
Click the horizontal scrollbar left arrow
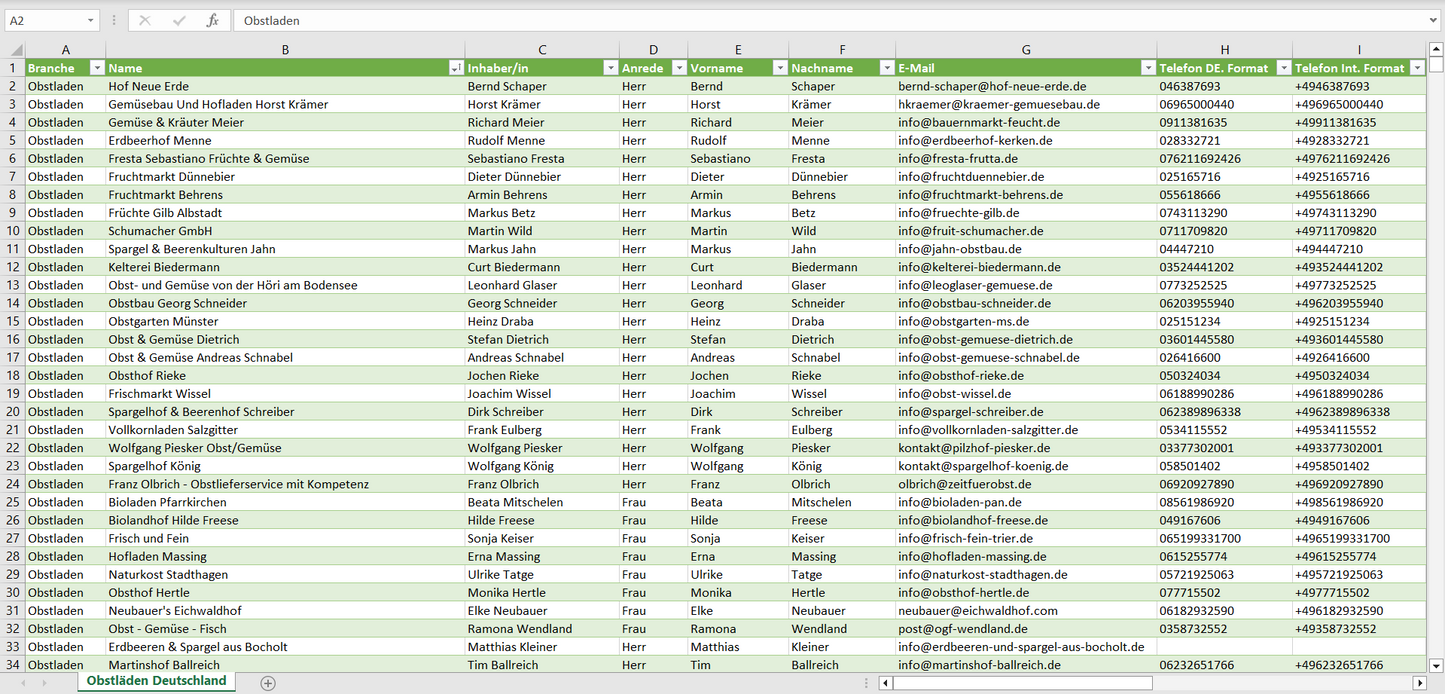tap(886, 683)
